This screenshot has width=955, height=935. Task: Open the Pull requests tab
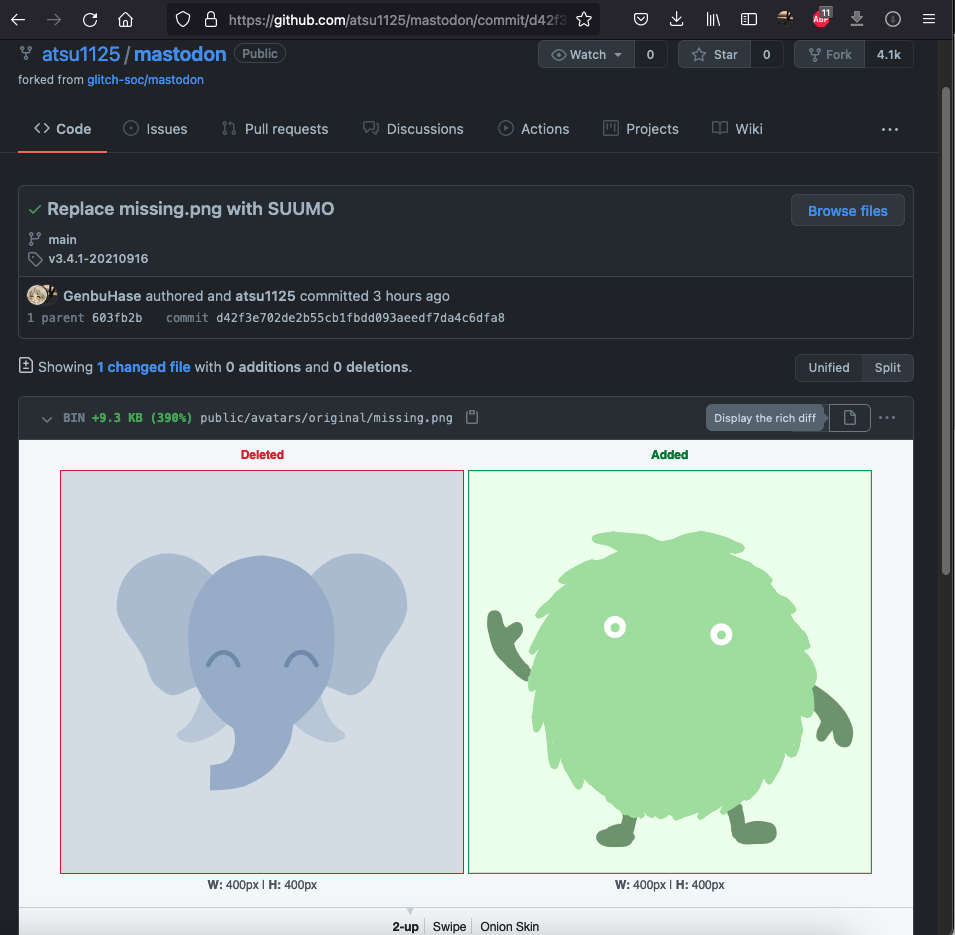click(x=275, y=129)
